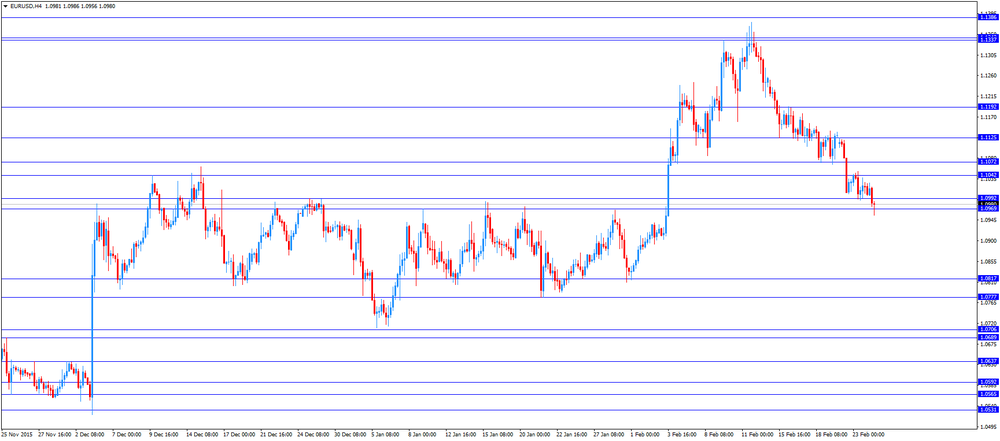Click the 1.0945 price scale value
1000x441 pixels.
(x=989, y=220)
